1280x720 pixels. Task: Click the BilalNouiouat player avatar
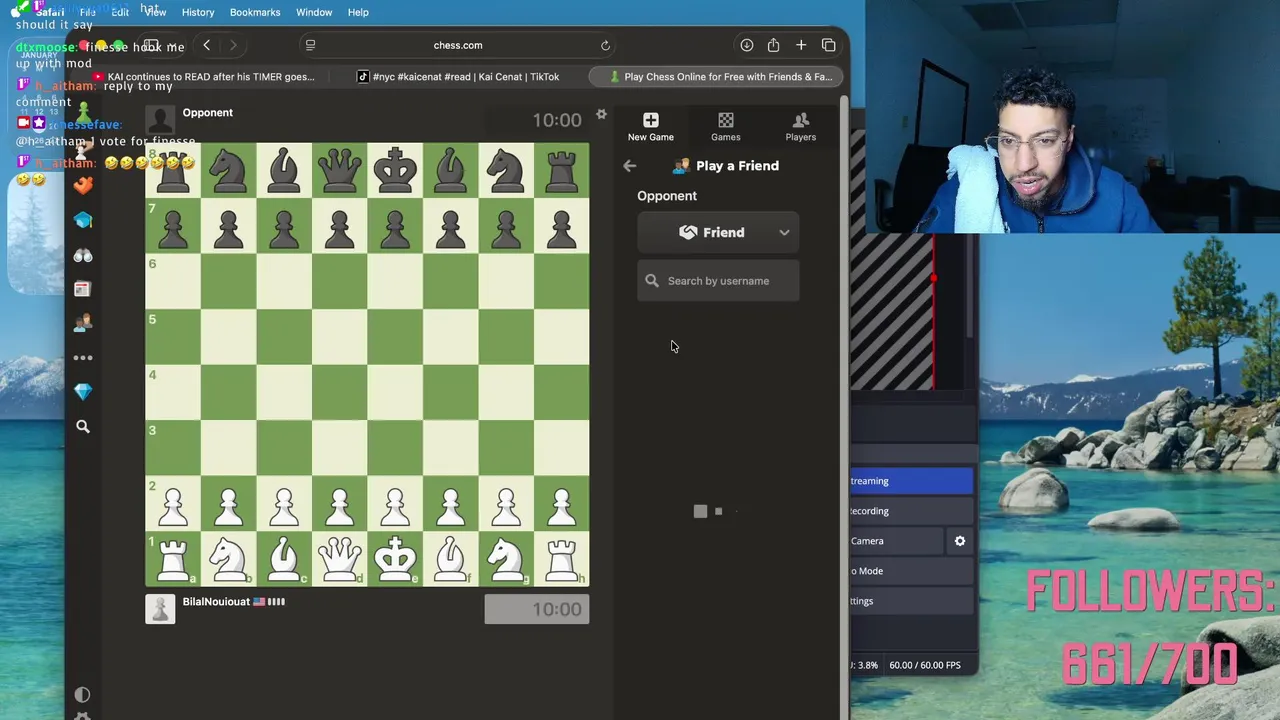pos(160,609)
